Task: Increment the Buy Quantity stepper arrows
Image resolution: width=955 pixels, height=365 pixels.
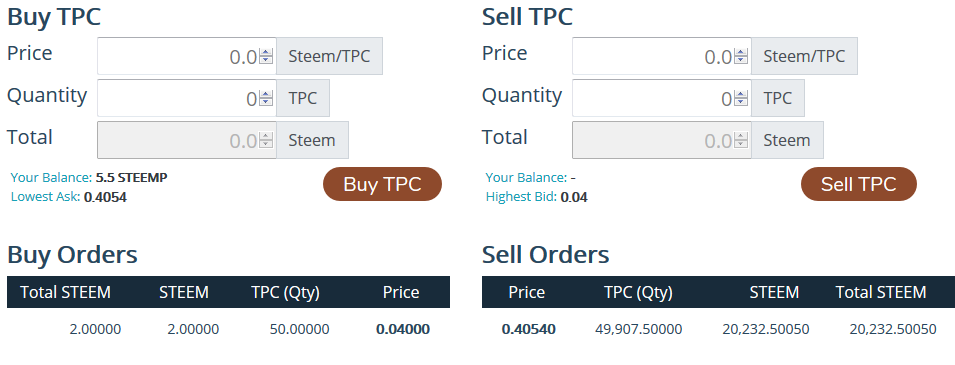Action: (x=266, y=94)
